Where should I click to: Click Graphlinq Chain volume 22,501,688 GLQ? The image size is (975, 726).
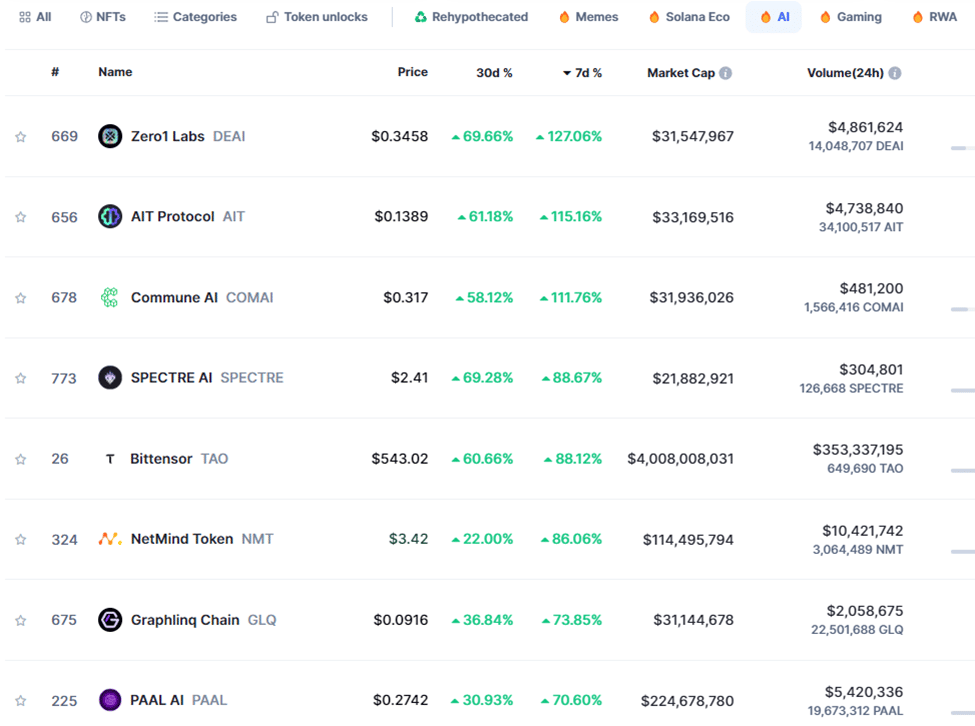tap(857, 630)
